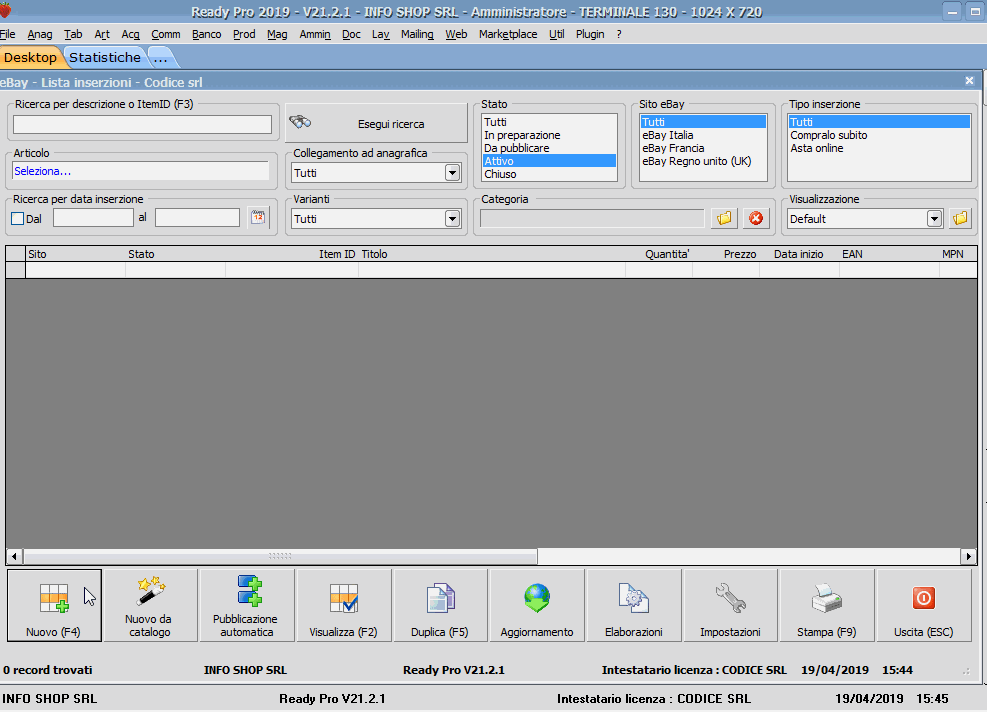Open the Elaborazioni tool
987x712 pixels.
coord(633,605)
